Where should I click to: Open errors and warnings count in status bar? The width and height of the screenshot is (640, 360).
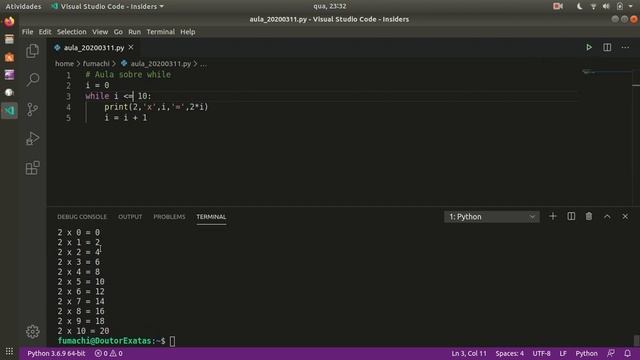[x=109, y=353]
